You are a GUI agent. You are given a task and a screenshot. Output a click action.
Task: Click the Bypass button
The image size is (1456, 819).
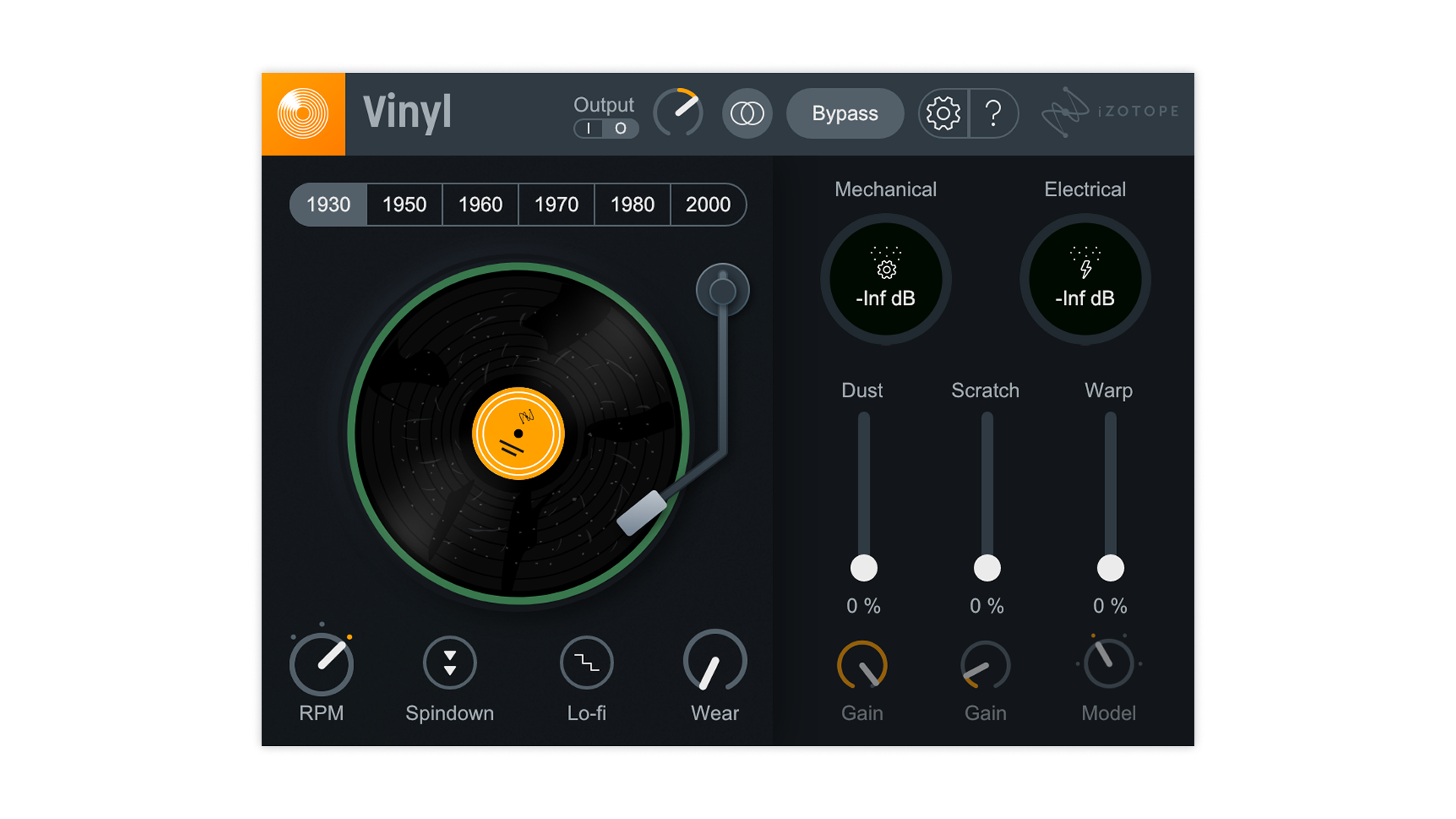[845, 114]
